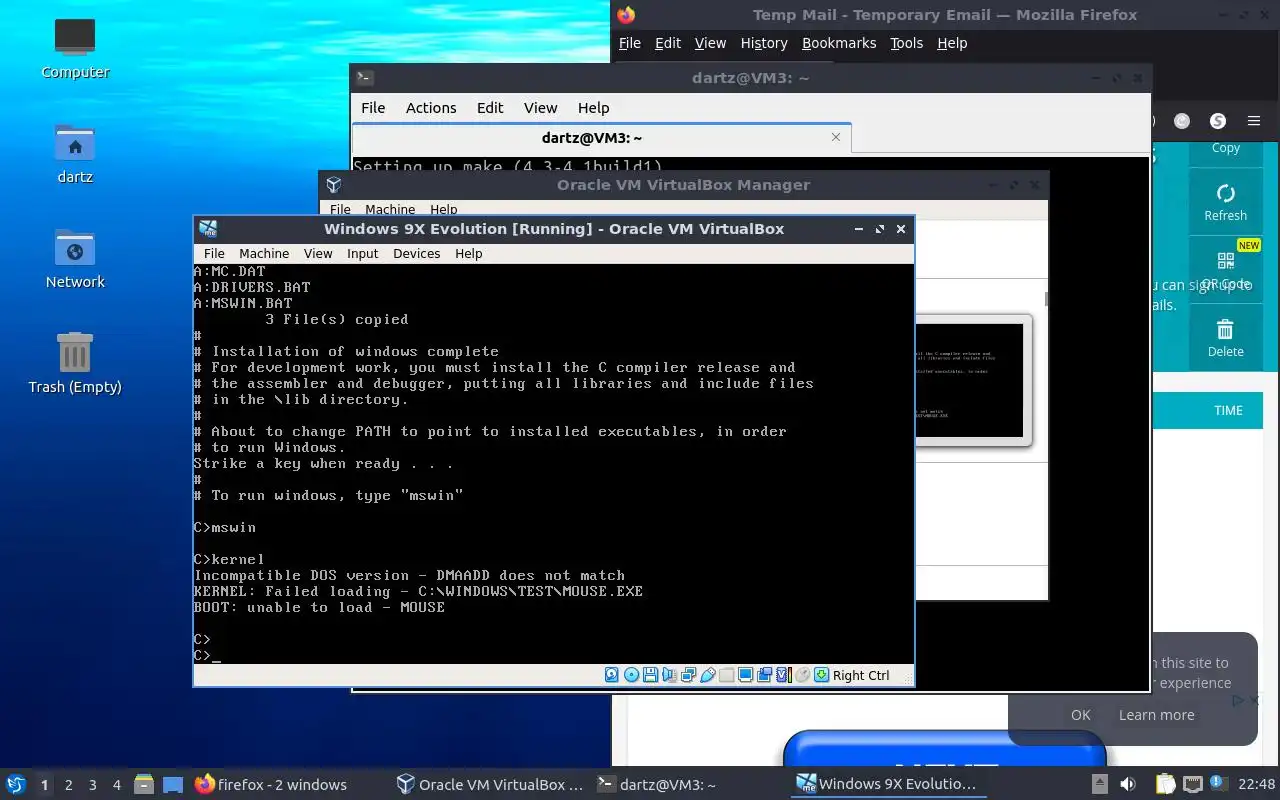This screenshot has height=800, width=1280.
Task: Open Input menu in running VM window
Action: point(362,253)
